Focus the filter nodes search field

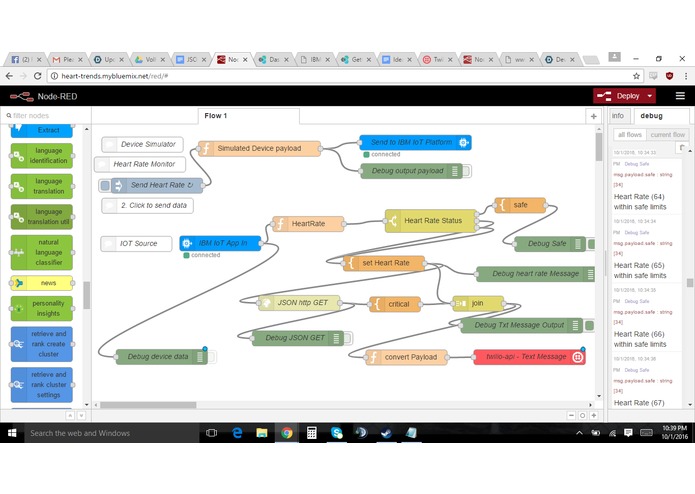pyautogui.click(x=47, y=116)
